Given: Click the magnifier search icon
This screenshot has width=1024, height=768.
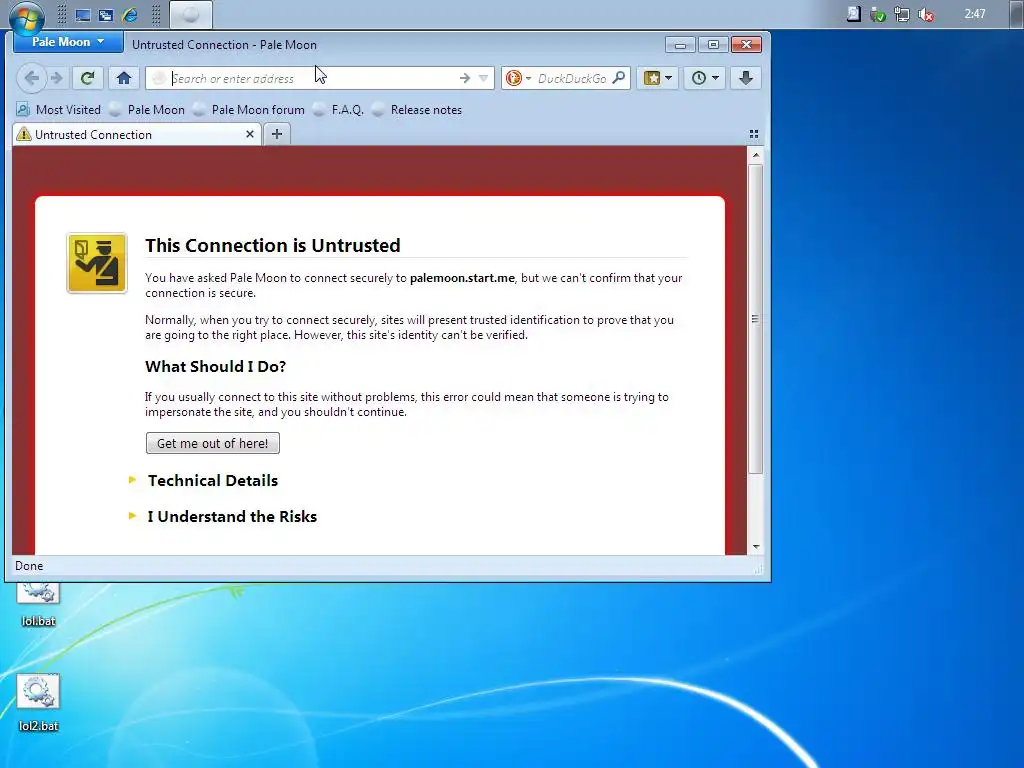Looking at the screenshot, I should coord(618,78).
